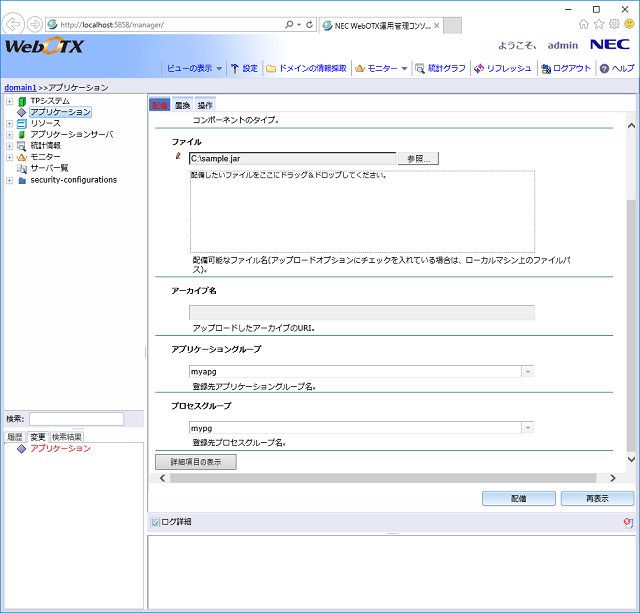Toggle the ログ詳細 checkbox
The width and height of the screenshot is (640, 613).
[x=154, y=522]
